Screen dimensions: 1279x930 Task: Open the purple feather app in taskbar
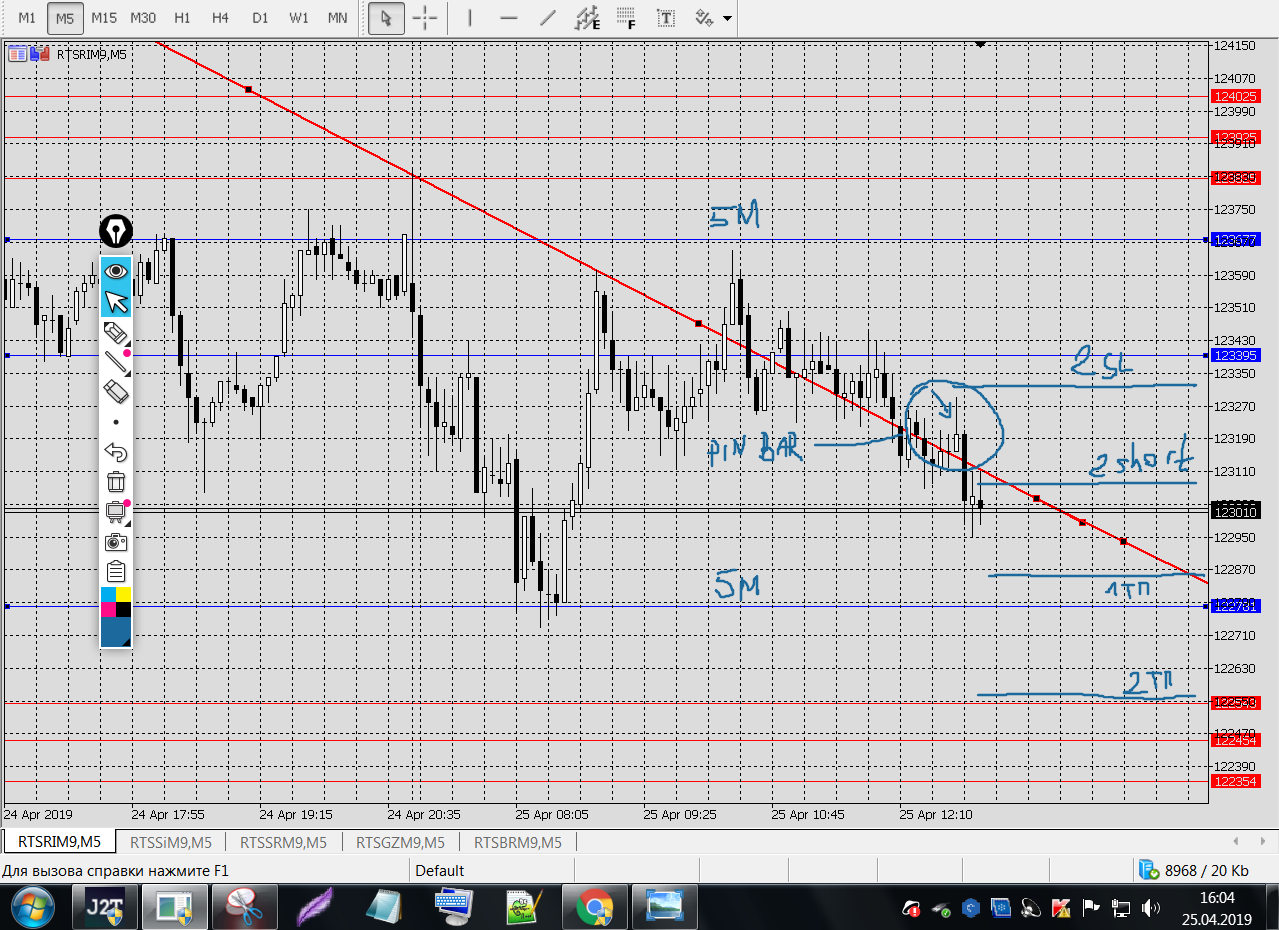pos(313,908)
